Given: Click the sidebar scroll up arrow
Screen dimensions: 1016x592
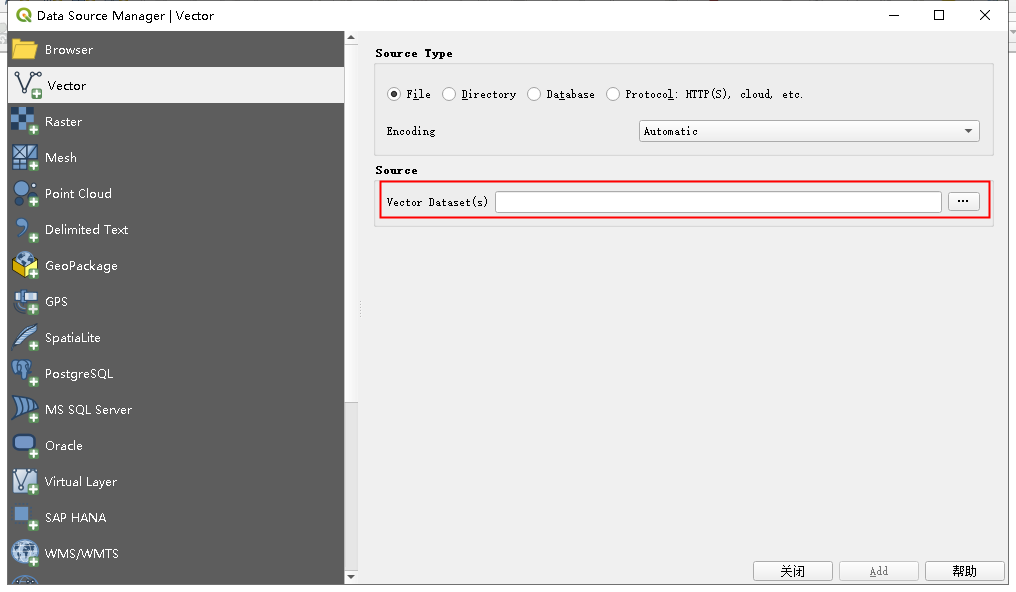Looking at the screenshot, I should click(351, 38).
